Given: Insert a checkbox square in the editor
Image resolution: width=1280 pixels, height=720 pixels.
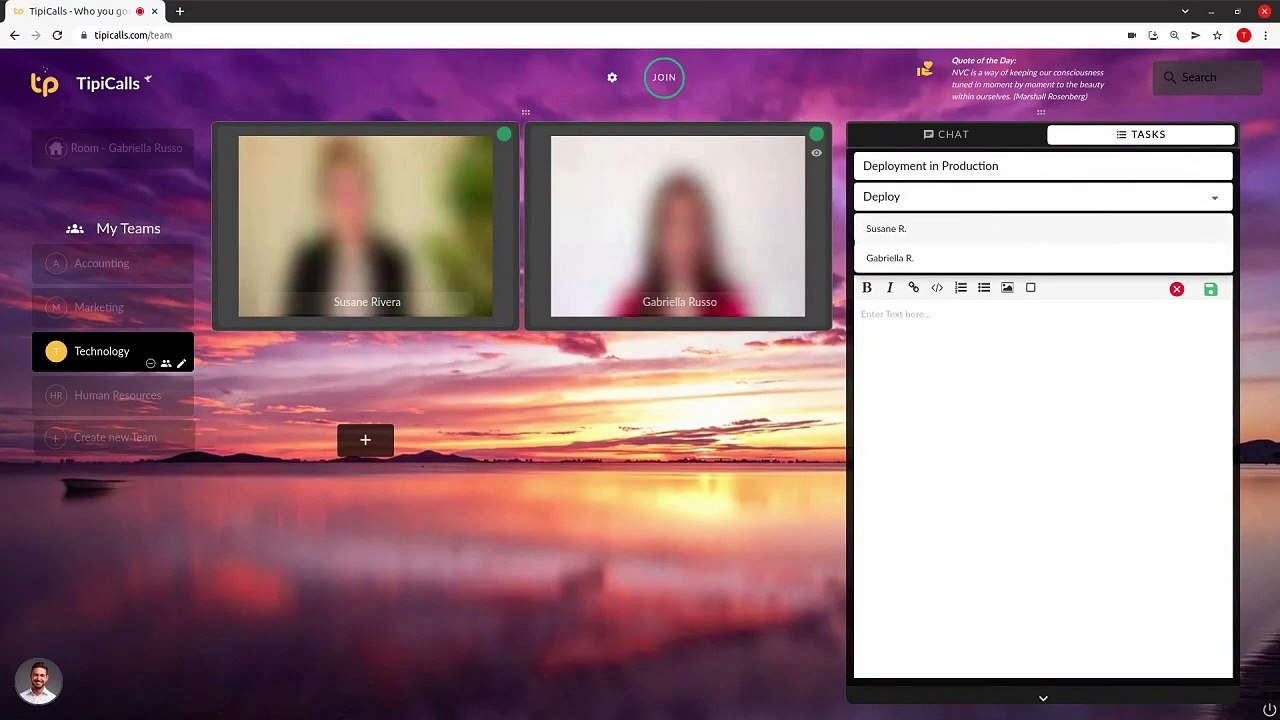Looking at the screenshot, I should tap(1031, 288).
